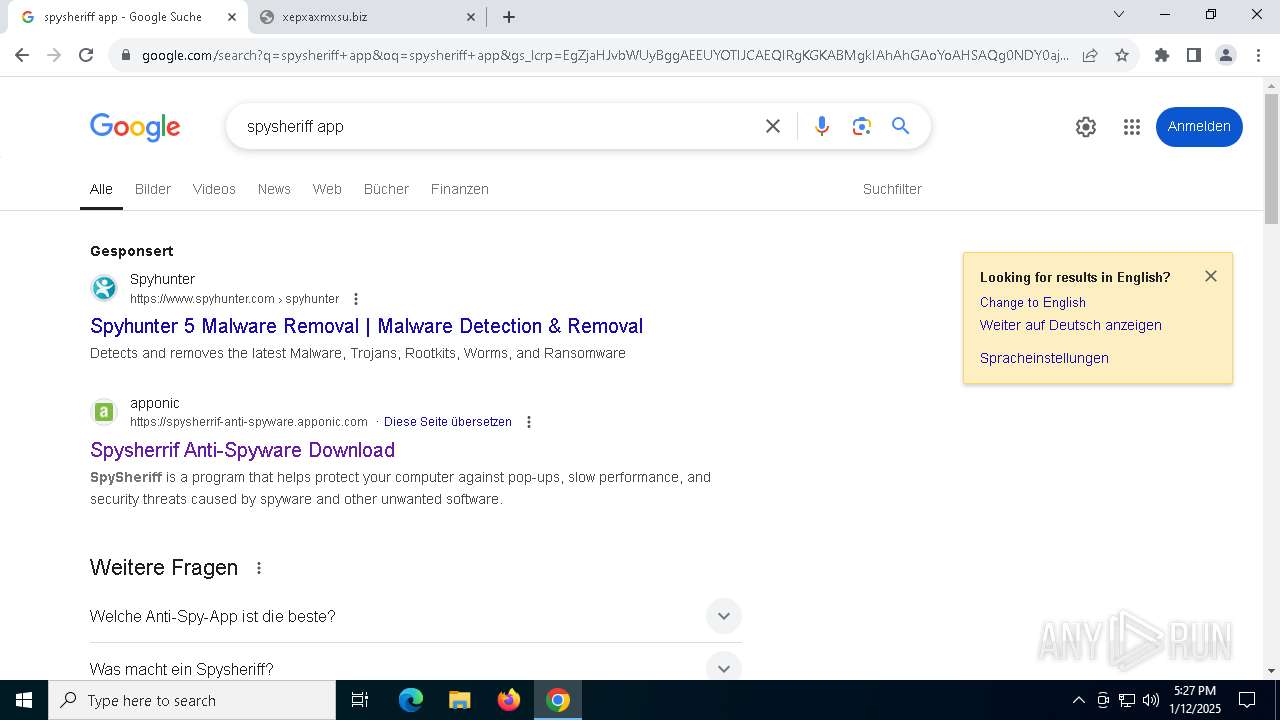The height and width of the screenshot is (720, 1280).
Task: Open the tab search chevron
Action: click(x=1119, y=14)
